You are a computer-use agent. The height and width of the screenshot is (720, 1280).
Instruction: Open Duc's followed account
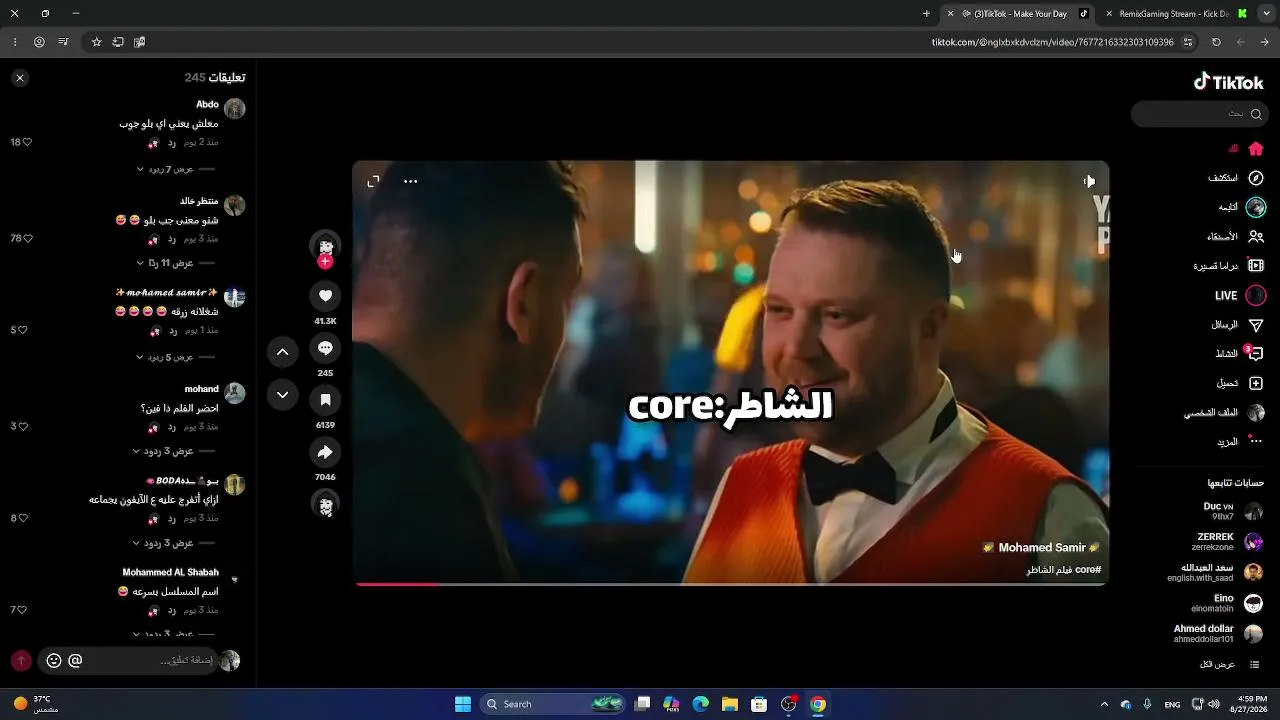pyautogui.click(x=1234, y=511)
